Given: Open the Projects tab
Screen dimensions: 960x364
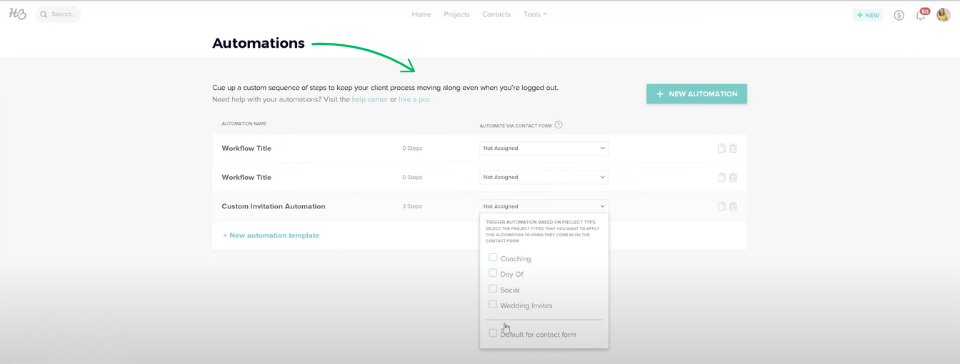Looking at the screenshot, I should 457,14.
